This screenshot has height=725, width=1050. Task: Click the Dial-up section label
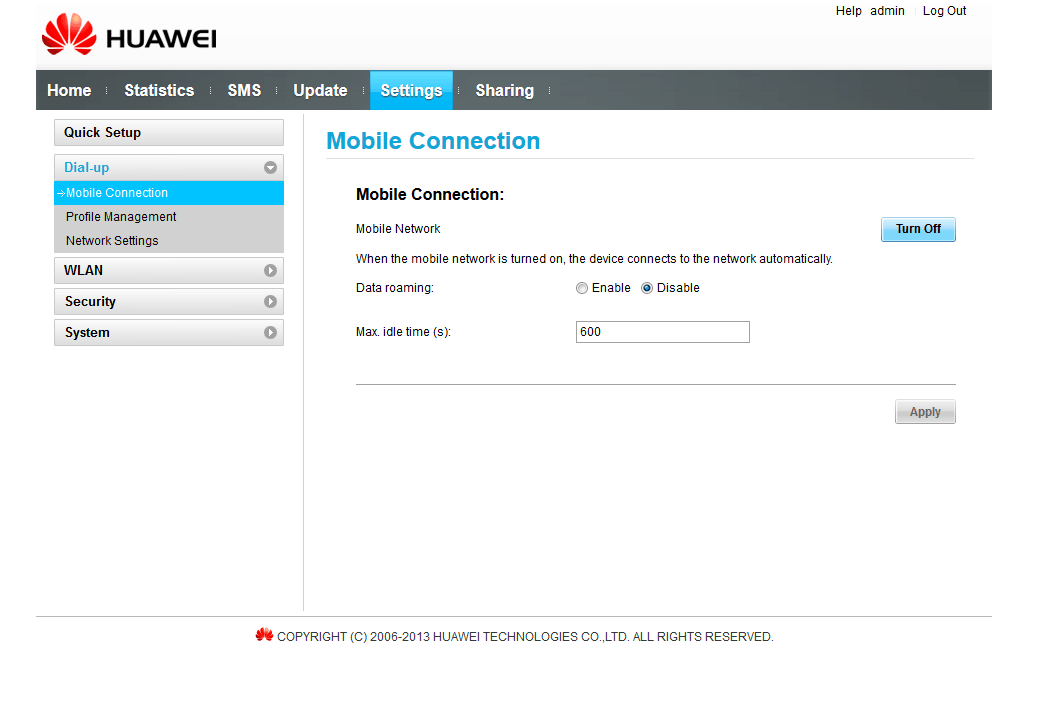point(86,167)
